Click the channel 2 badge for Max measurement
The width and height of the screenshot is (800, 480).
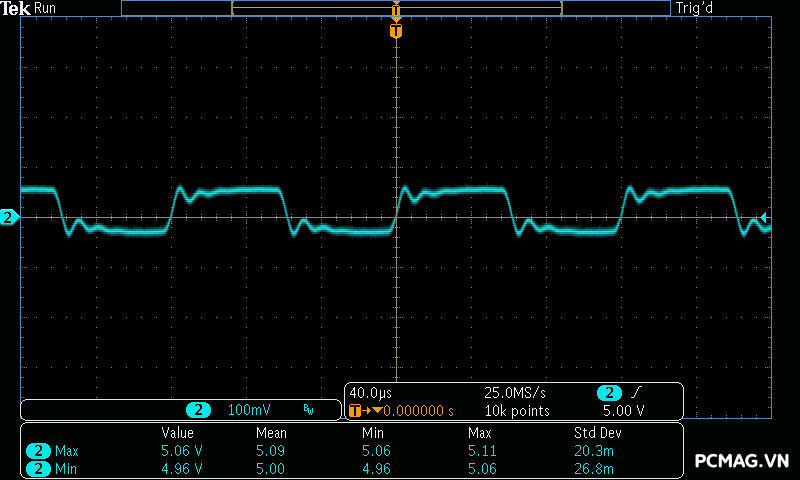[x=39, y=451]
